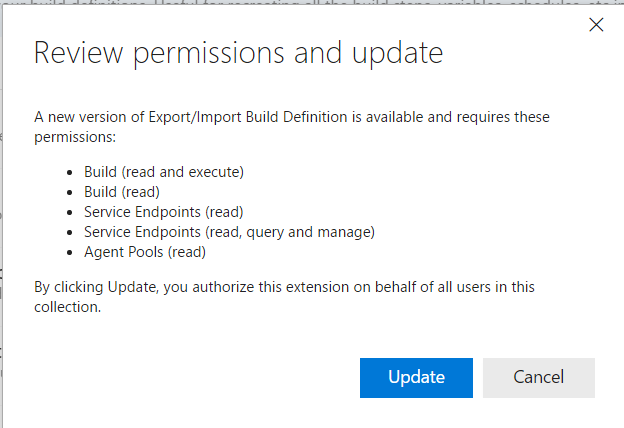Screen dimensions: 624x428
Task: Close the dialog with the X icon
Action: tap(596, 25)
